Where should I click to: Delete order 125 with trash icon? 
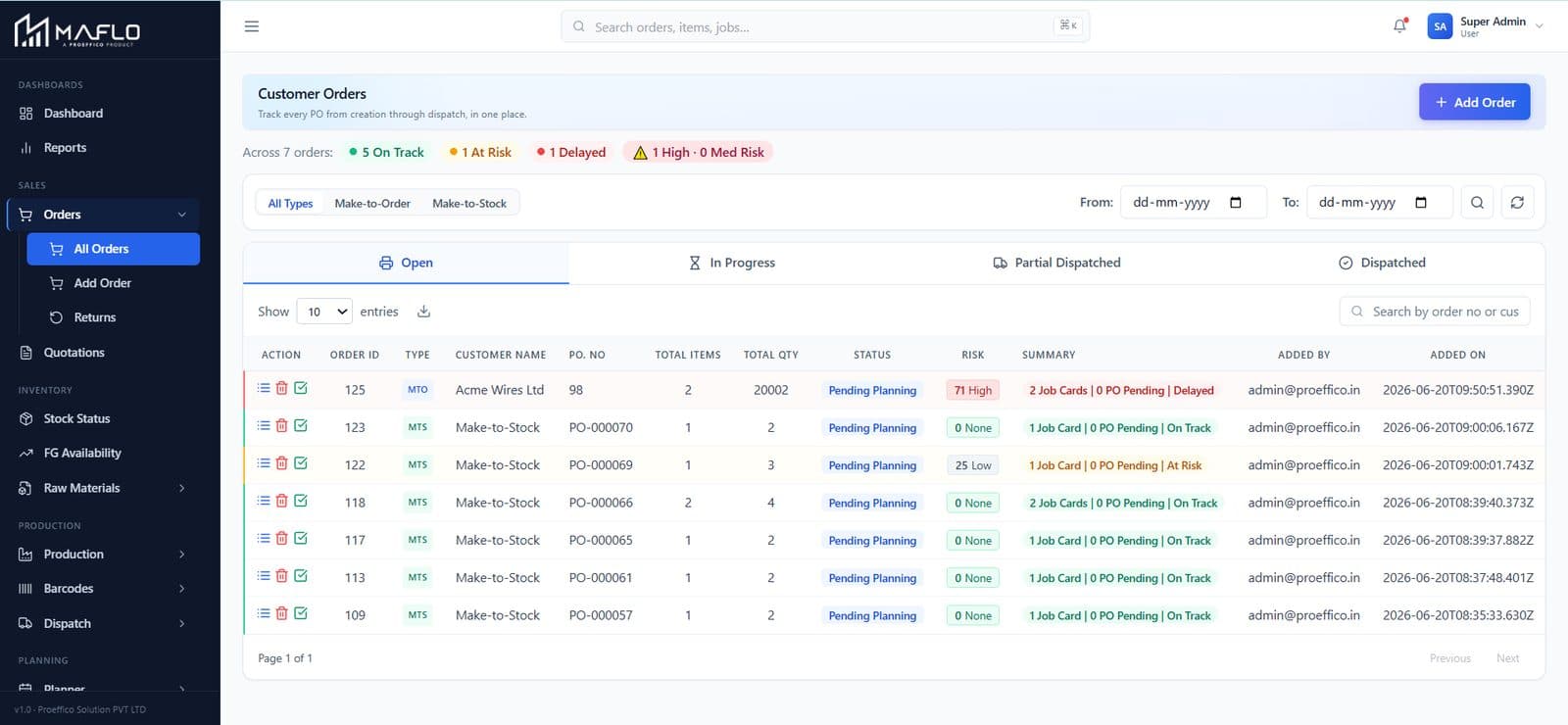pyautogui.click(x=281, y=388)
